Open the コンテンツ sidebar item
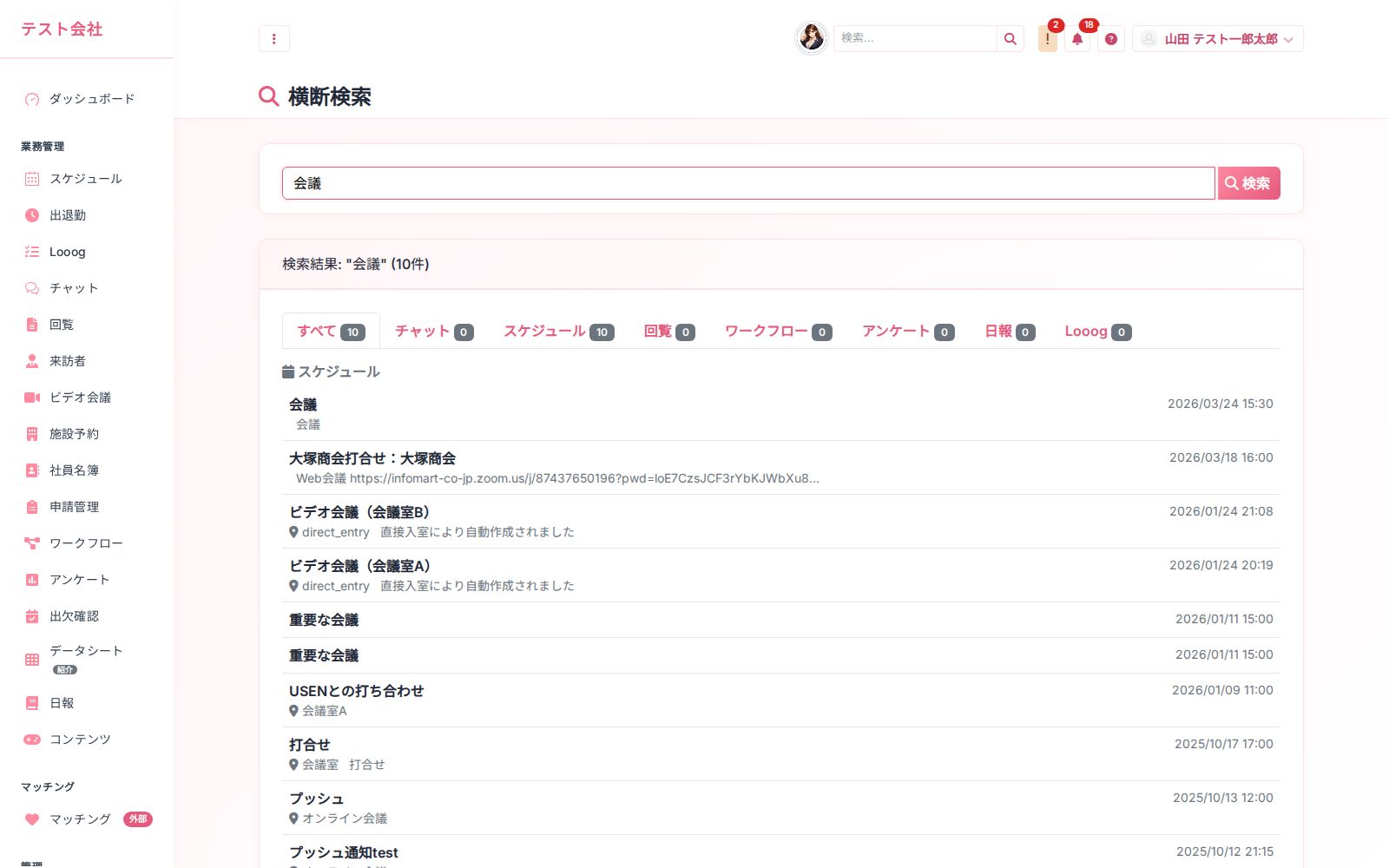 (87, 740)
